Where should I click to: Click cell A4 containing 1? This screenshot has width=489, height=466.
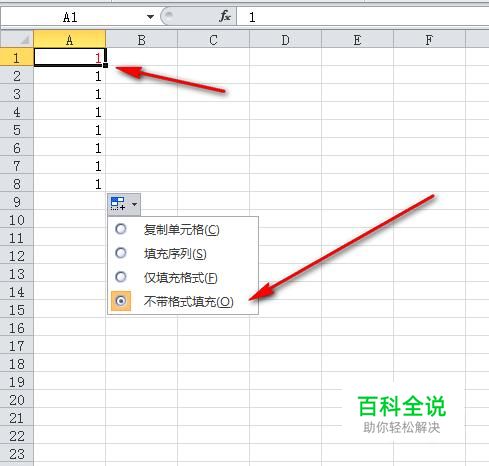click(70, 112)
